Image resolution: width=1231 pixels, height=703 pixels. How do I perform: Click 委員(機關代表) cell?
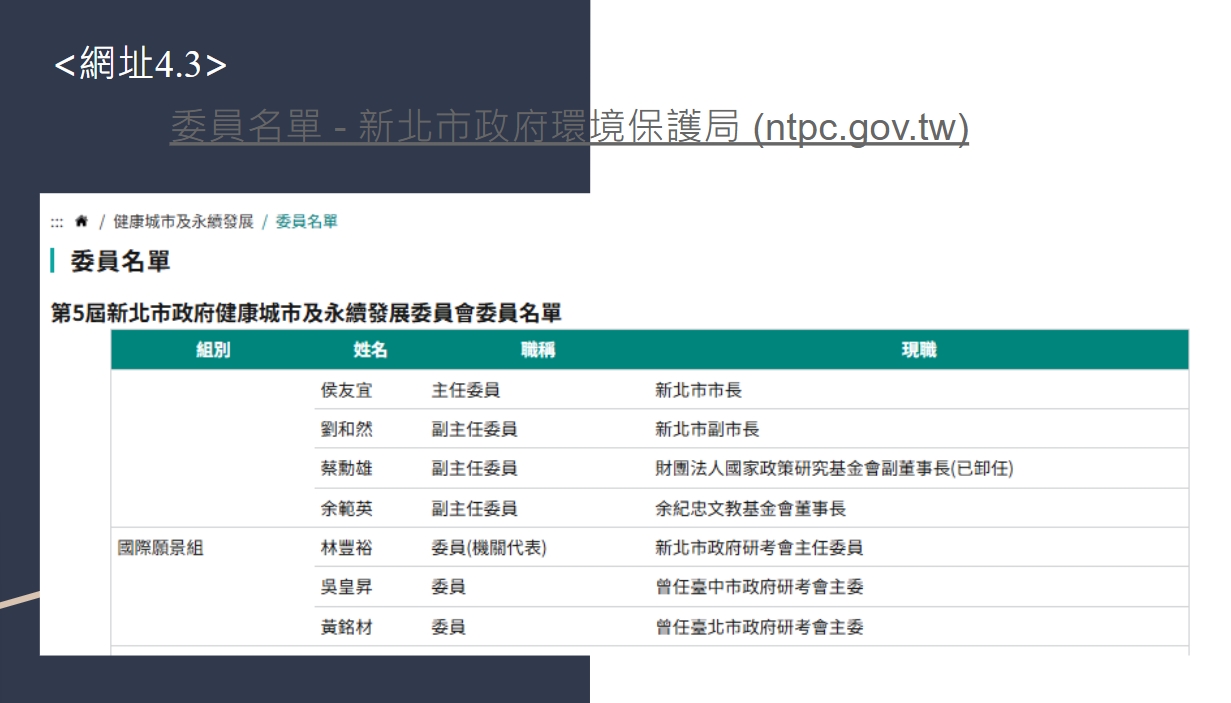(489, 548)
